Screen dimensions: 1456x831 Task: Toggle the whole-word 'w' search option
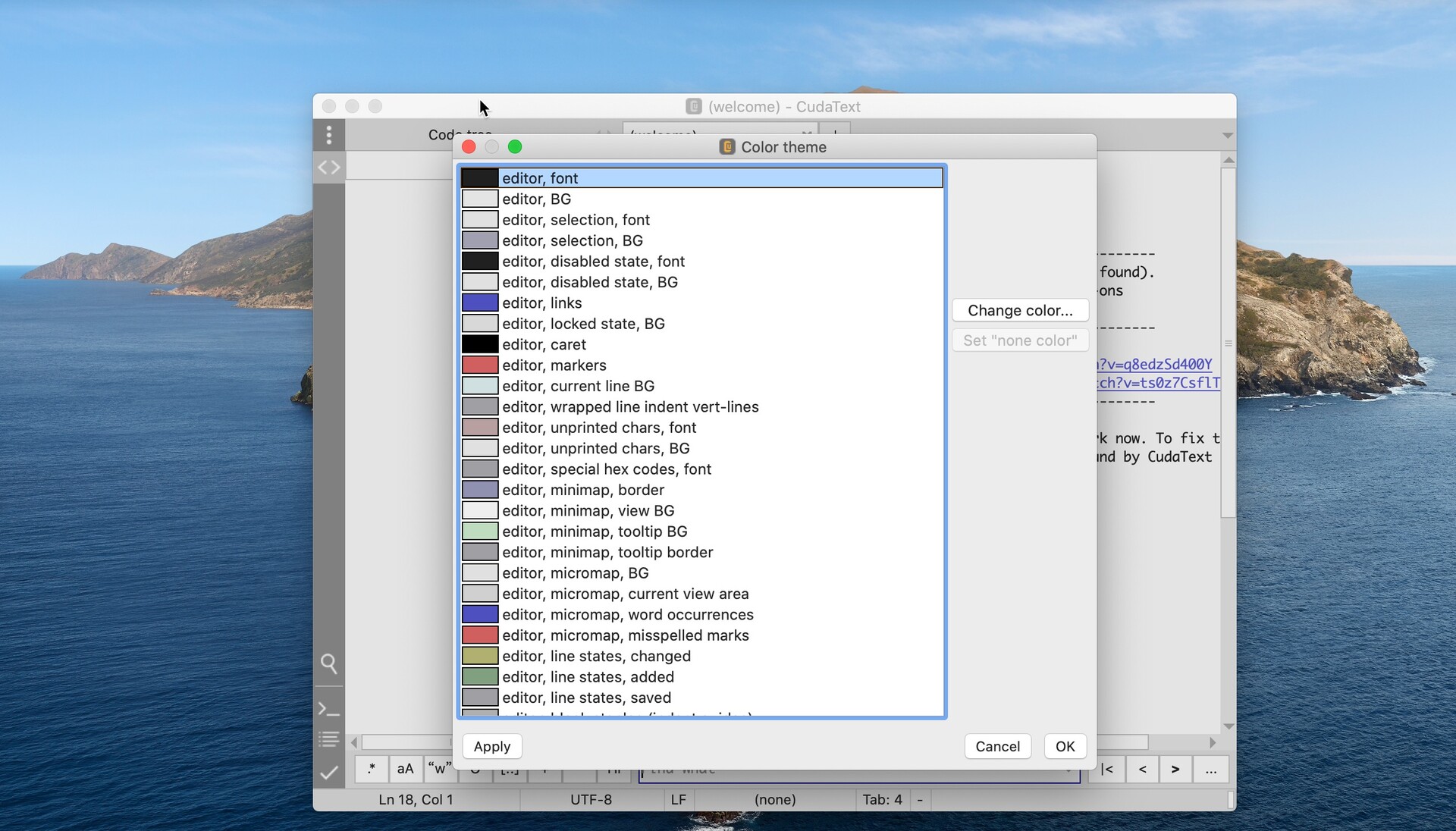(x=440, y=769)
